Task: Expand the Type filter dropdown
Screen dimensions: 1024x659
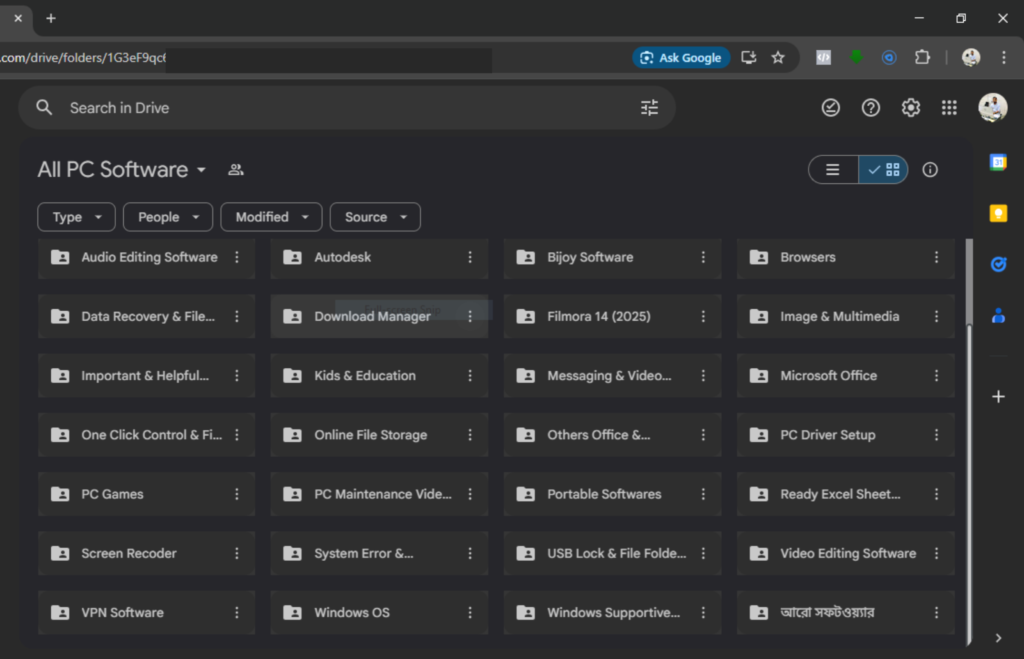Action: coord(76,217)
